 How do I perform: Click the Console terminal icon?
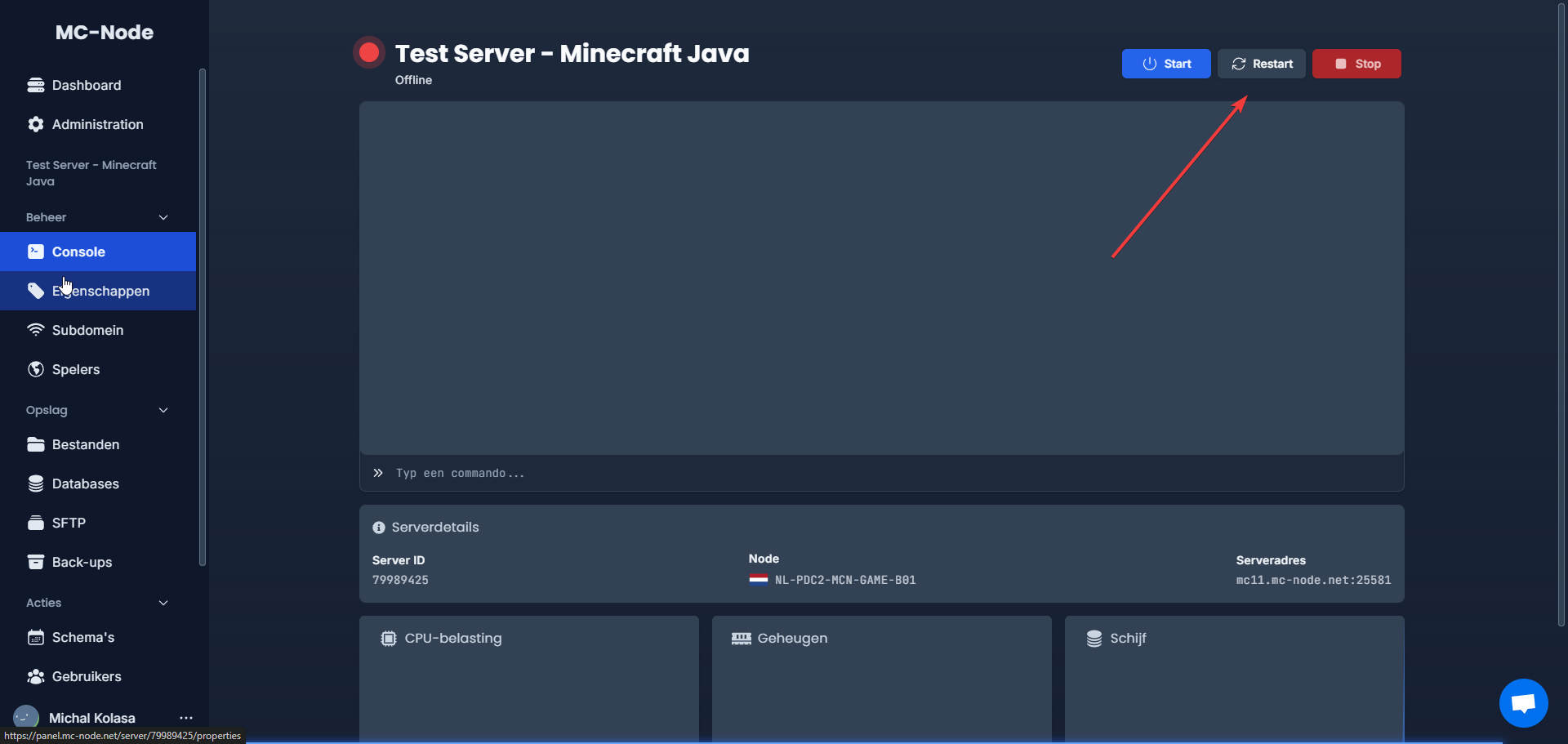click(x=35, y=252)
